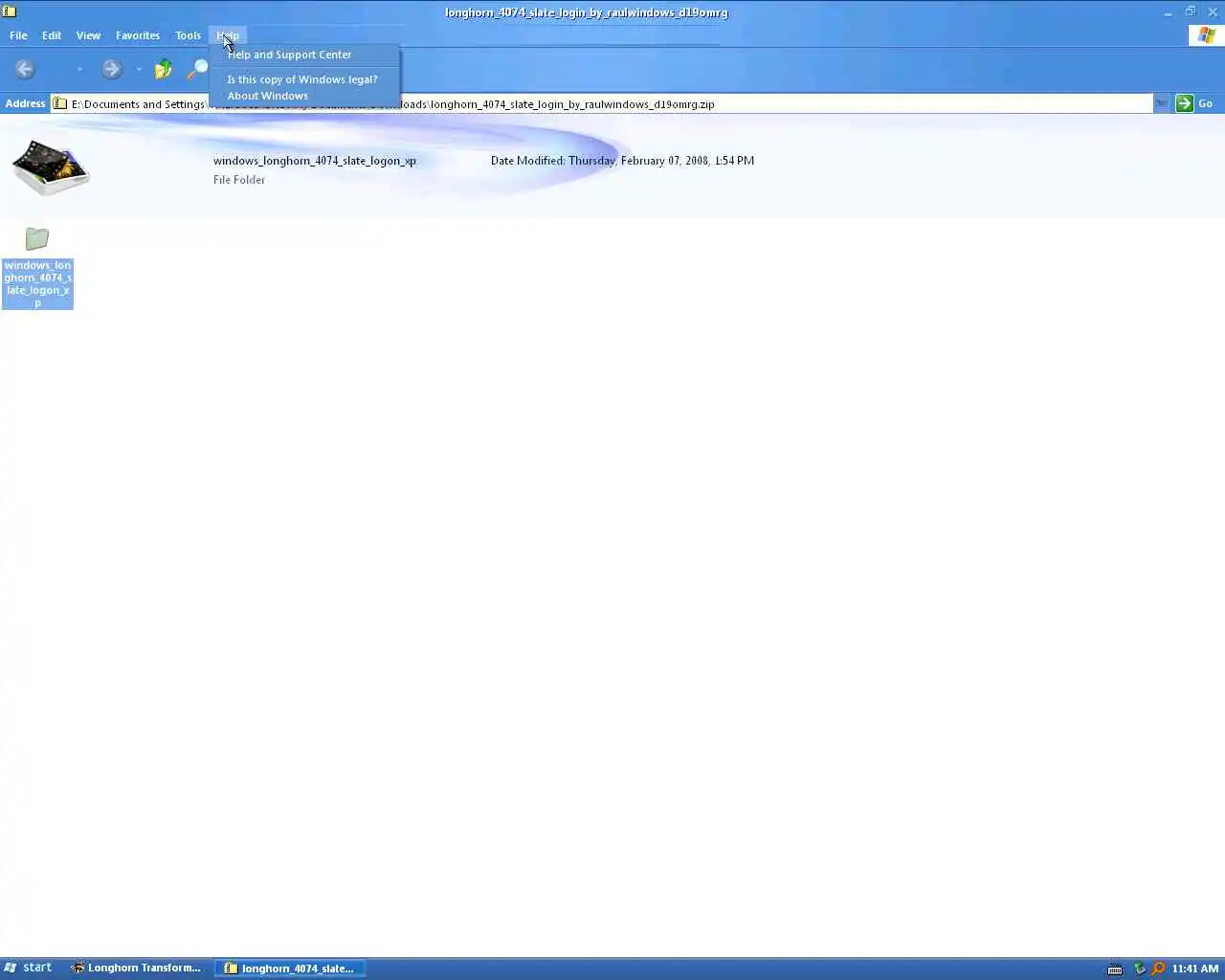Image resolution: width=1225 pixels, height=980 pixels.
Task: Click the green Go arrow button
Action: click(1185, 103)
